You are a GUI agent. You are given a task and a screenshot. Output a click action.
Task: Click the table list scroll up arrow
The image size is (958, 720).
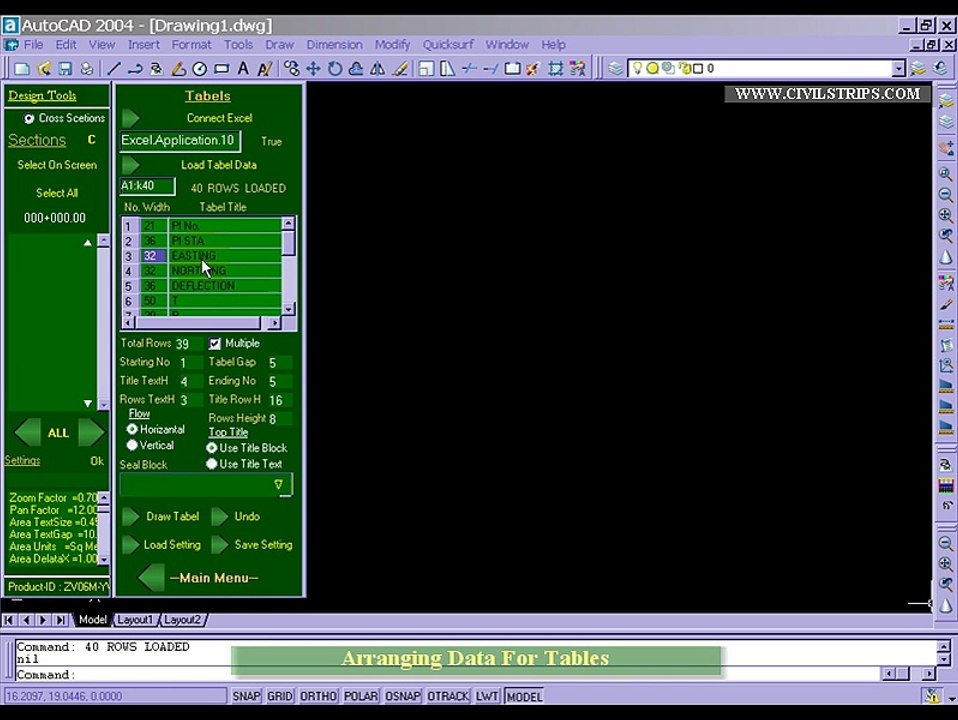[x=288, y=224]
